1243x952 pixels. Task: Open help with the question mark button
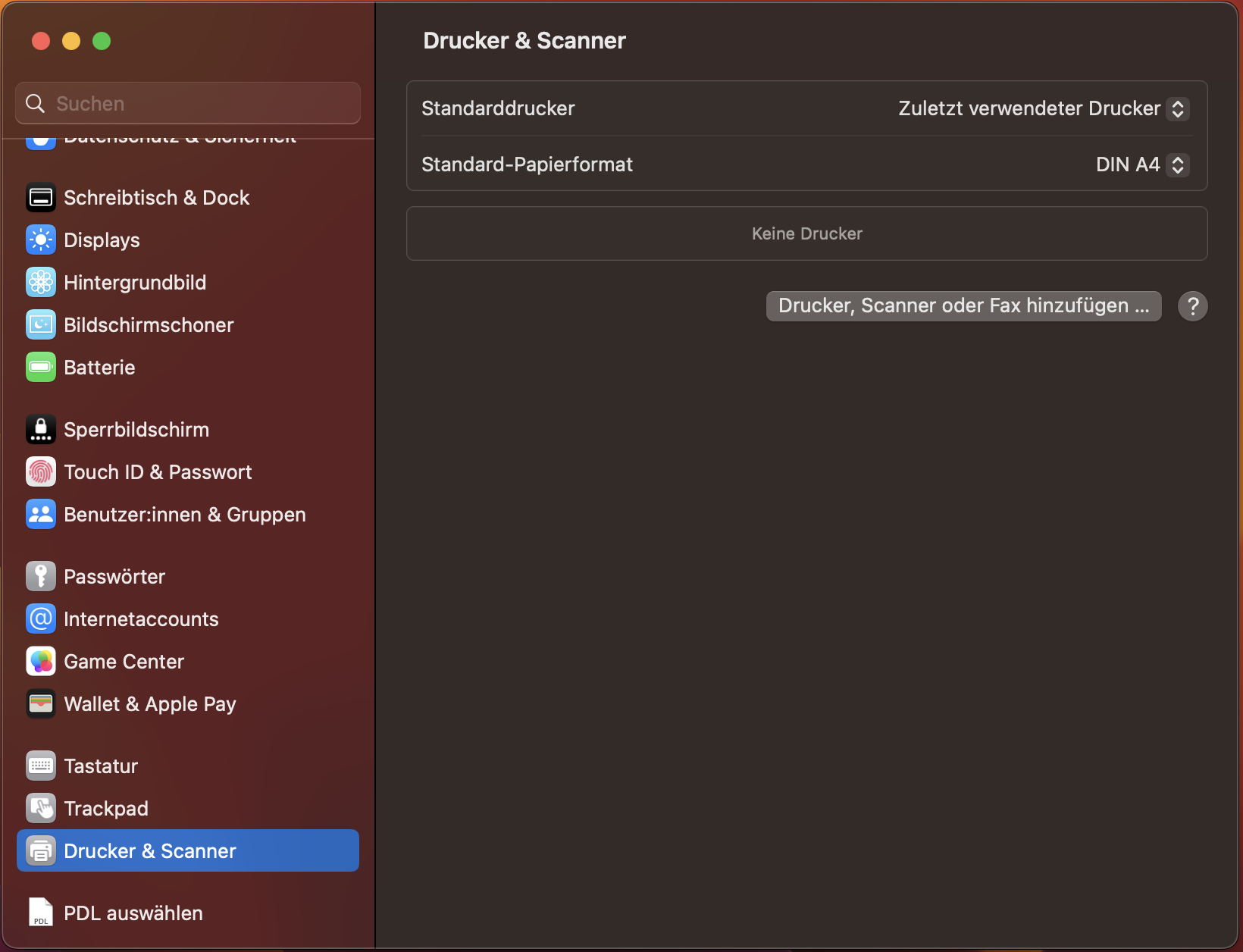pos(1192,306)
